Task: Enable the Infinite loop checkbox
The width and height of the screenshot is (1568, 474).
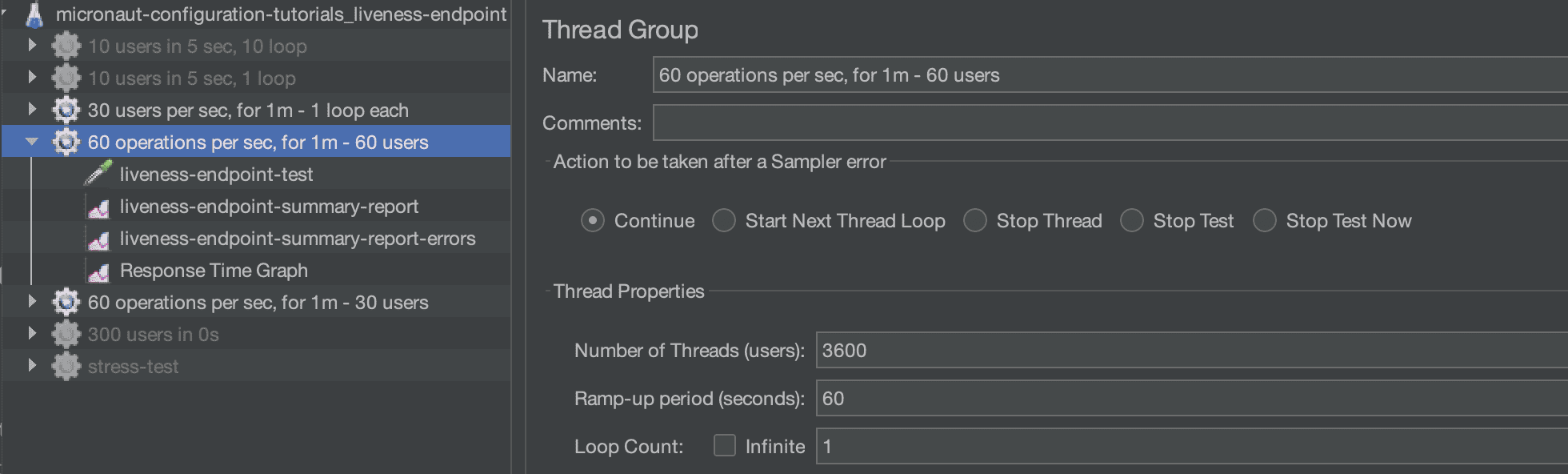Action: (725, 445)
